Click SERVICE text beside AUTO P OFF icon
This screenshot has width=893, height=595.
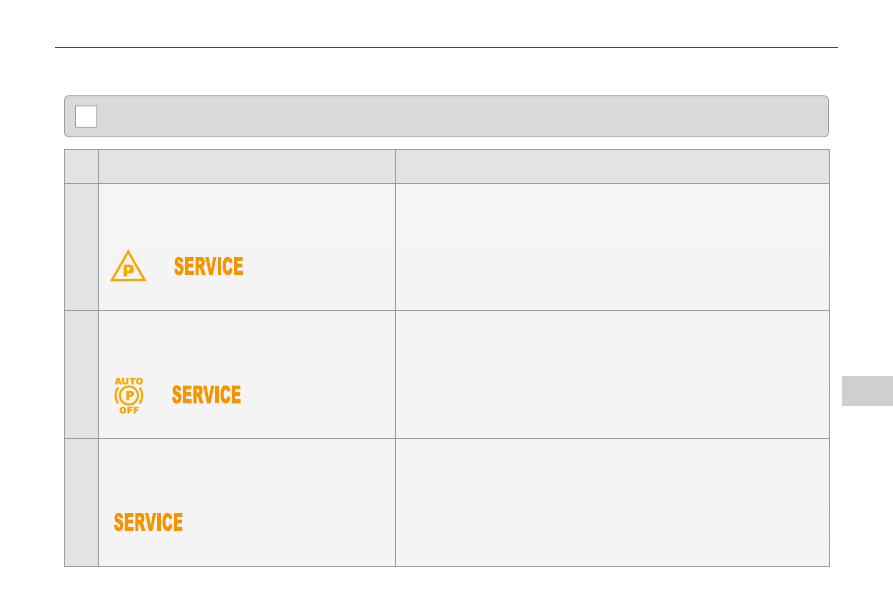pos(206,395)
